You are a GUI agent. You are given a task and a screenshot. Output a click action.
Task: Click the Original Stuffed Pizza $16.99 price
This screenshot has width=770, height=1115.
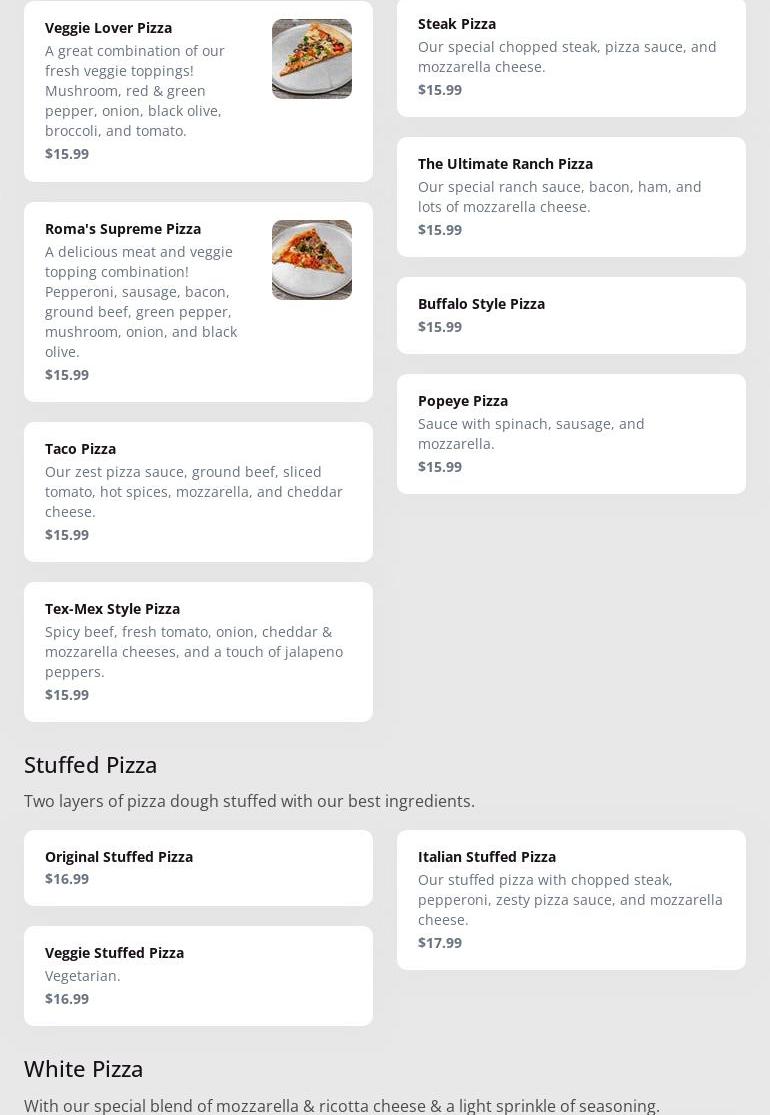point(67,879)
